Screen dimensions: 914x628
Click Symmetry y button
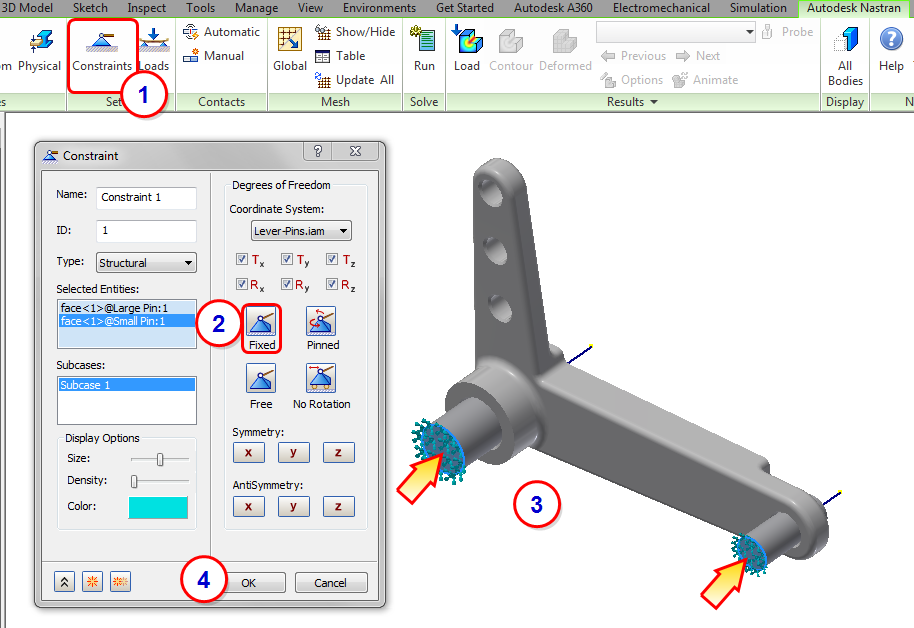click(x=293, y=452)
